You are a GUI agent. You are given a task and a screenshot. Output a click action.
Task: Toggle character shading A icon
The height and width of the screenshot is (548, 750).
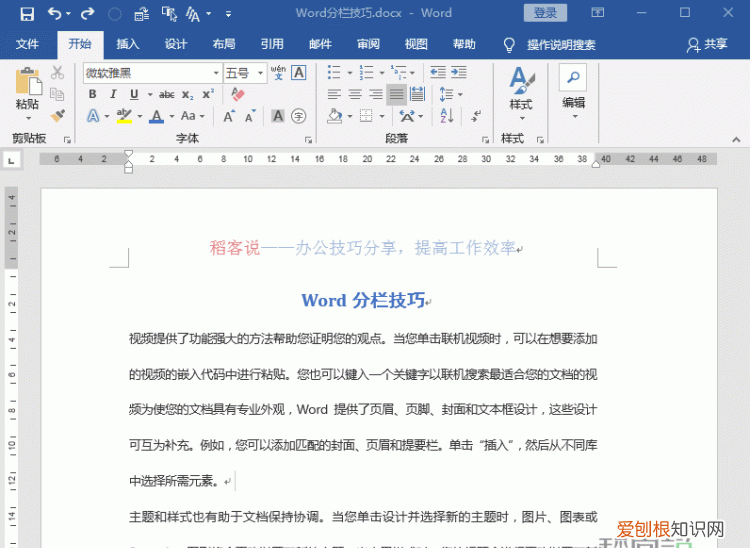tap(278, 116)
